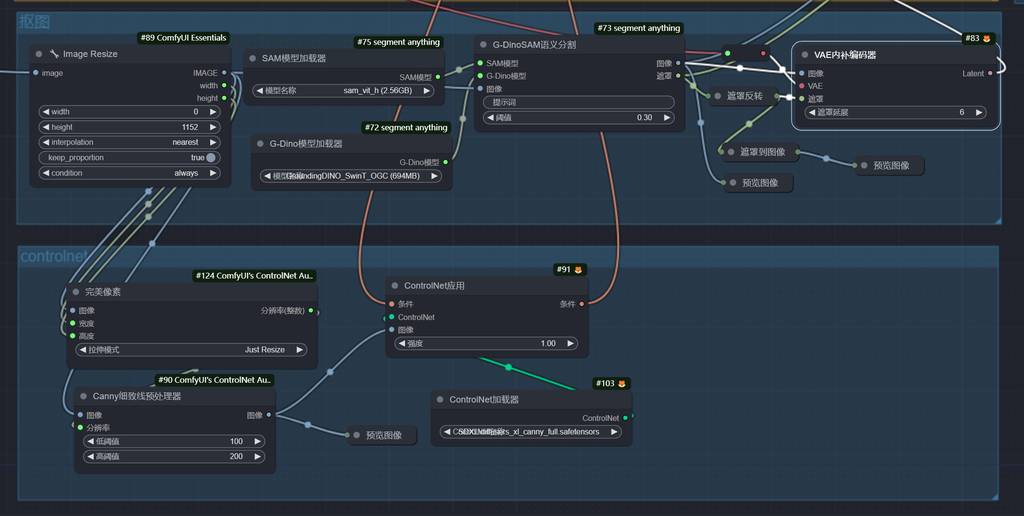Click the fox icon on the #83 badge
The width and height of the screenshot is (1024, 516).
coord(986,39)
